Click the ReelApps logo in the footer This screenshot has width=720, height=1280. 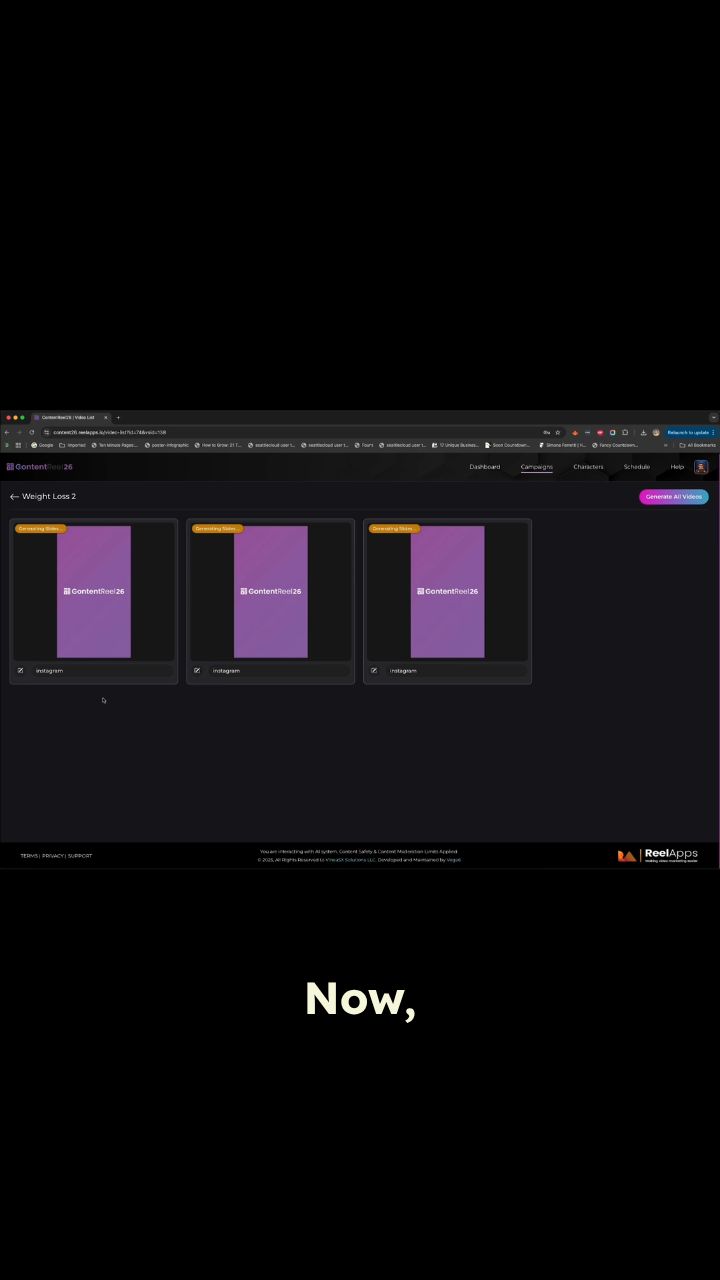click(x=658, y=855)
